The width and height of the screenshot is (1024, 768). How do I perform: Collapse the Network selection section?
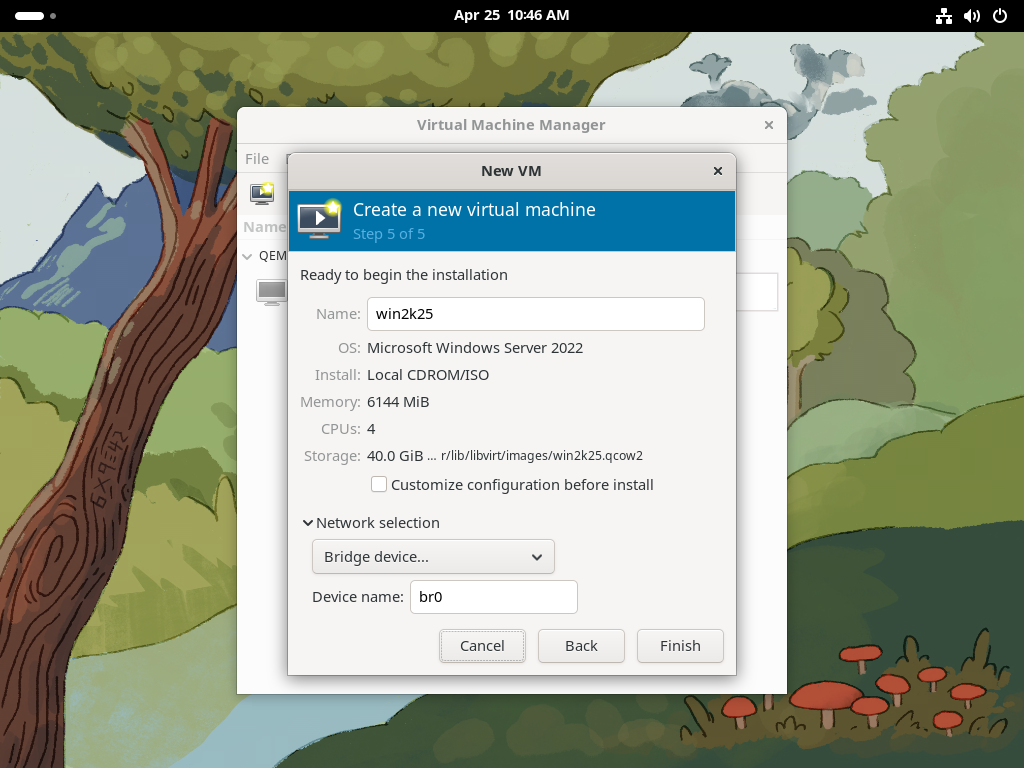[x=308, y=523]
